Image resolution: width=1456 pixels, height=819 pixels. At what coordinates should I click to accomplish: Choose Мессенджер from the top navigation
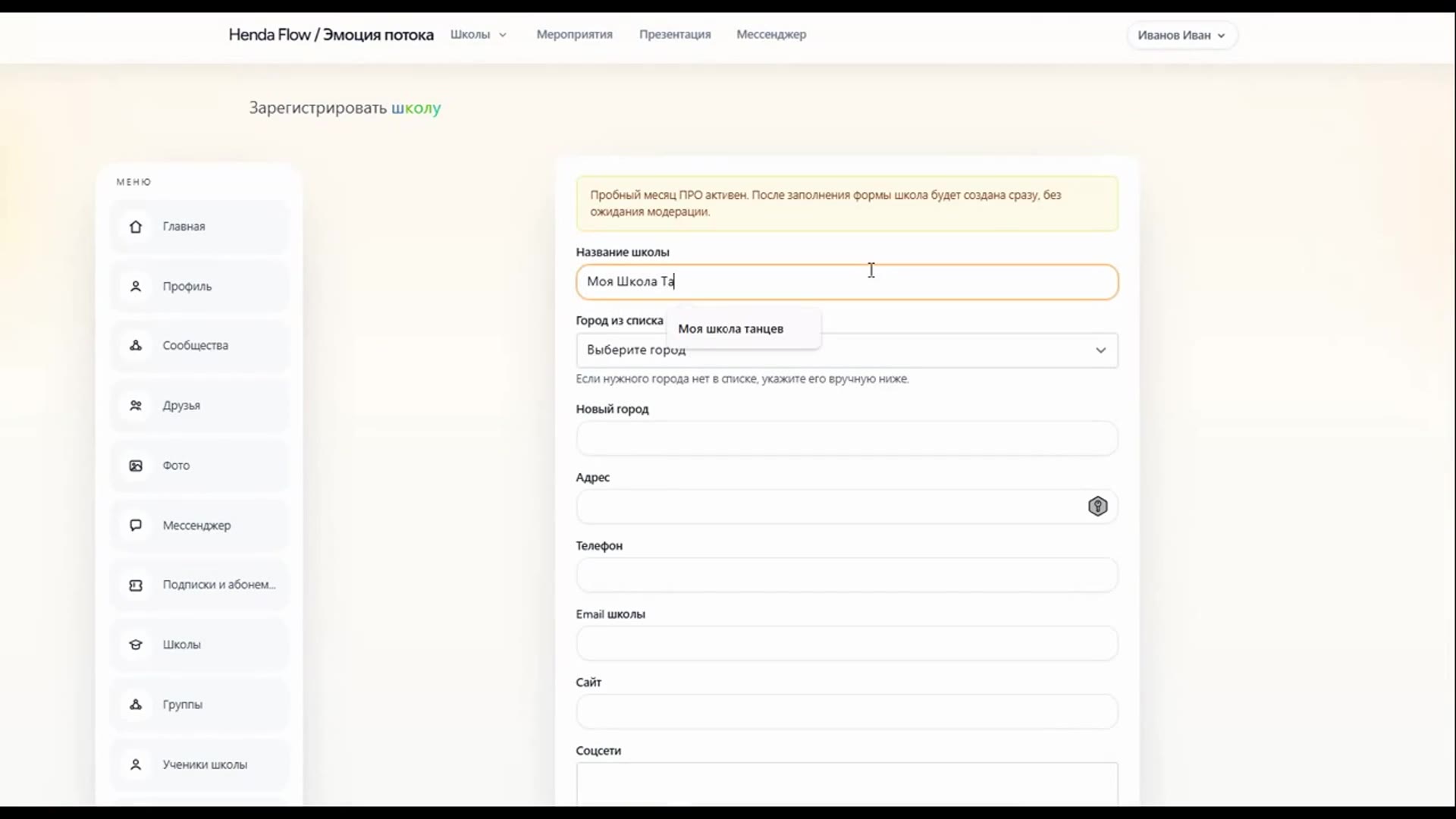coord(770,34)
